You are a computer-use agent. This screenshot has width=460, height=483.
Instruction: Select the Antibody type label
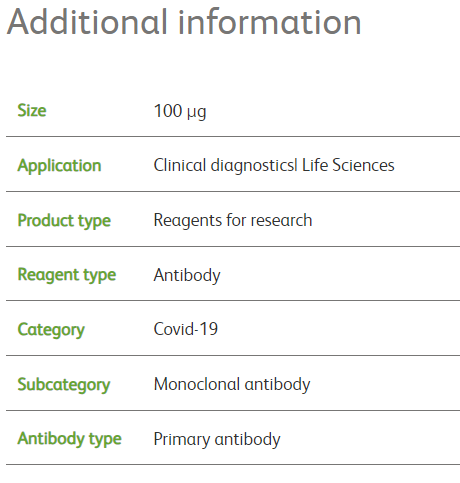tap(69, 439)
